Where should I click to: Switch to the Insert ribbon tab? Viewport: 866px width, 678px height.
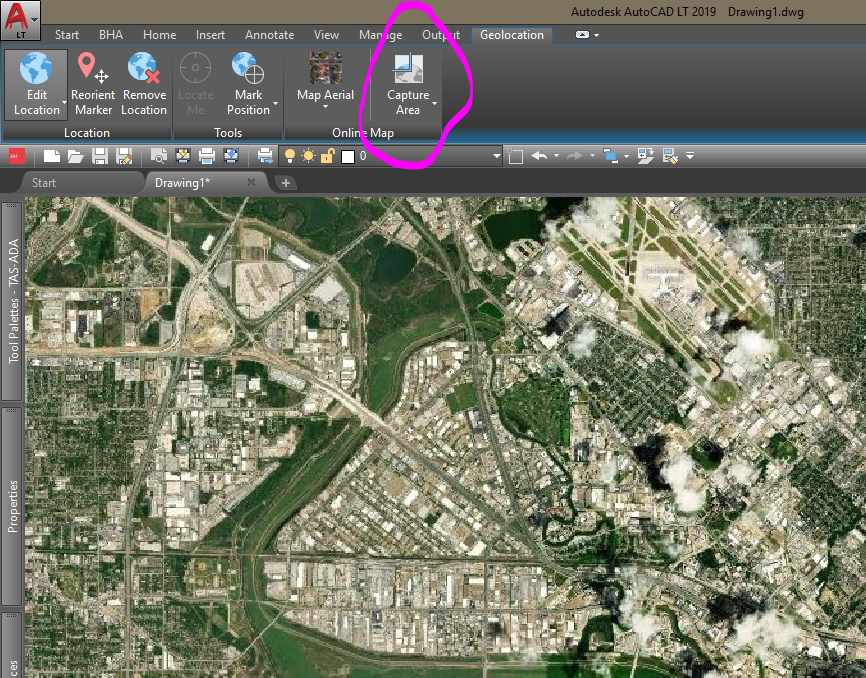pyautogui.click(x=210, y=35)
